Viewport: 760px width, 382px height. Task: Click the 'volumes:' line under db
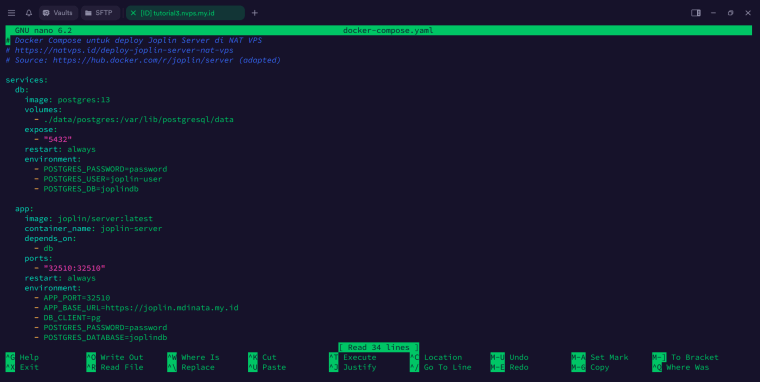tap(44, 110)
